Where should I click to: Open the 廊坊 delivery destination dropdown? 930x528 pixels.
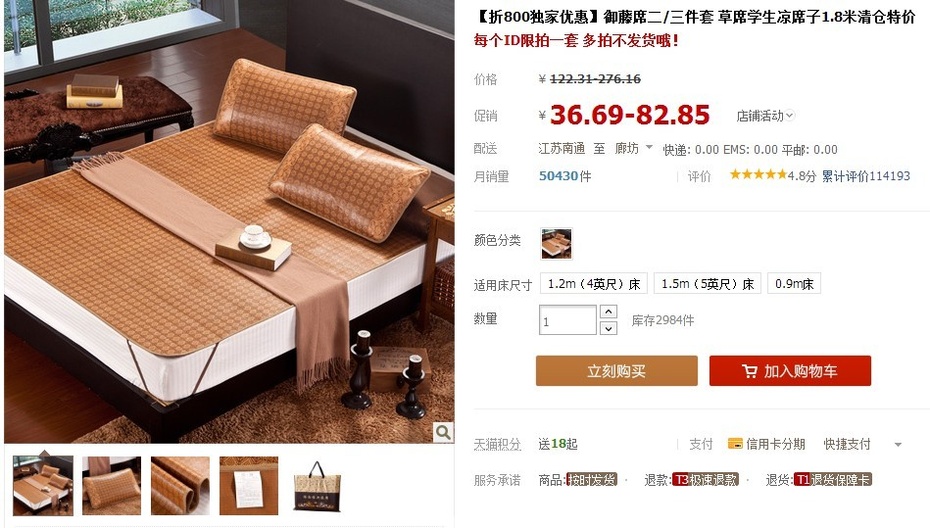(633, 148)
